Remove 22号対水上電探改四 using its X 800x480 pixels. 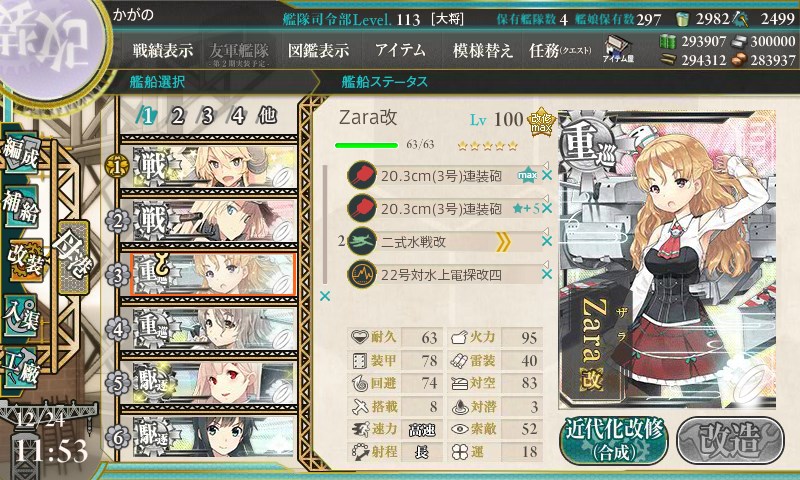tap(547, 274)
